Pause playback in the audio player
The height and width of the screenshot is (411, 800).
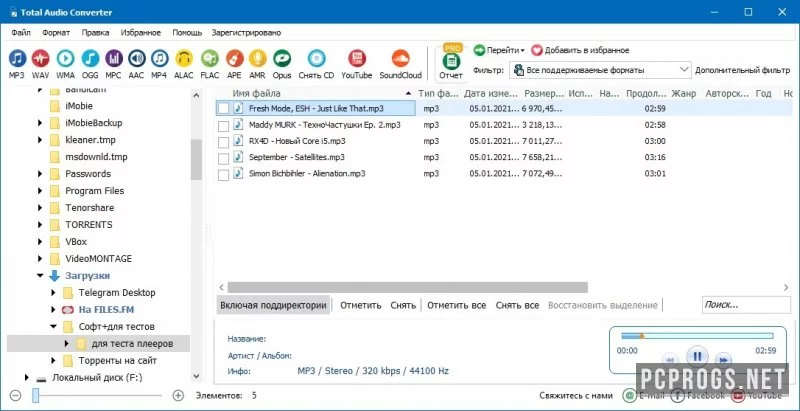(697, 356)
